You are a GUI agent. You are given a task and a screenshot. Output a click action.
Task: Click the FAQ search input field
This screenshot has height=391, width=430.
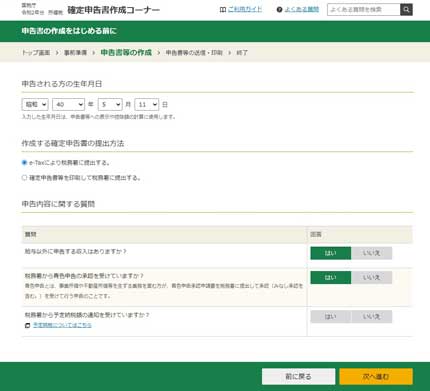click(x=364, y=10)
